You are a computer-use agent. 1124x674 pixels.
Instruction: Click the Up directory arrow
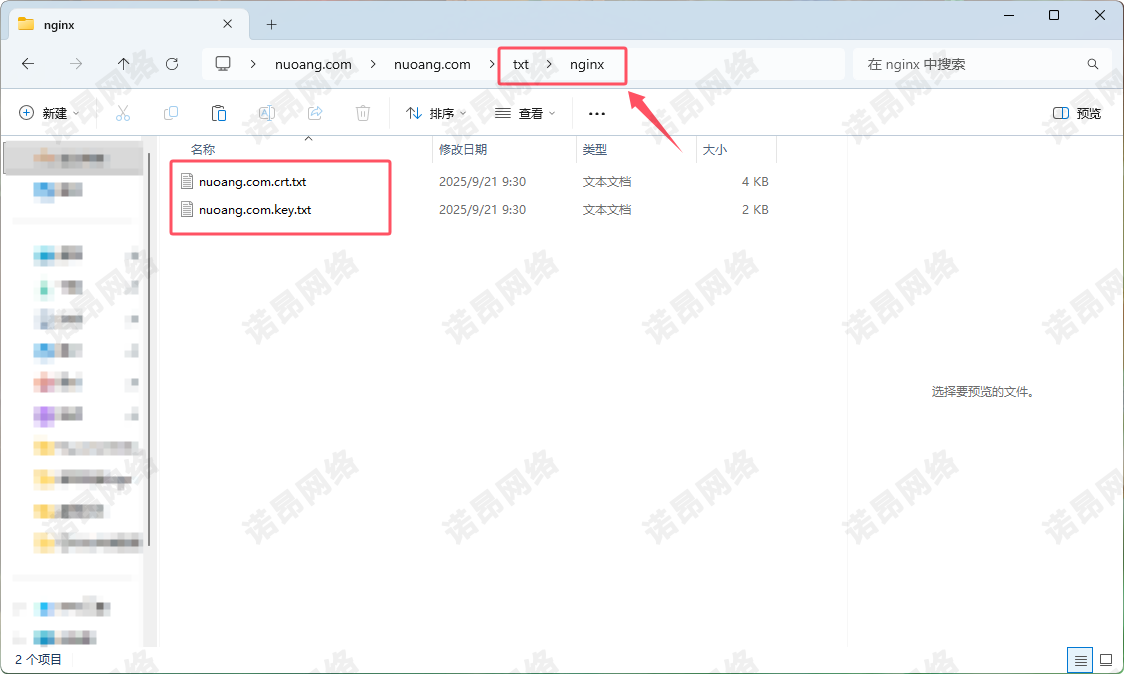coord(124,64)
